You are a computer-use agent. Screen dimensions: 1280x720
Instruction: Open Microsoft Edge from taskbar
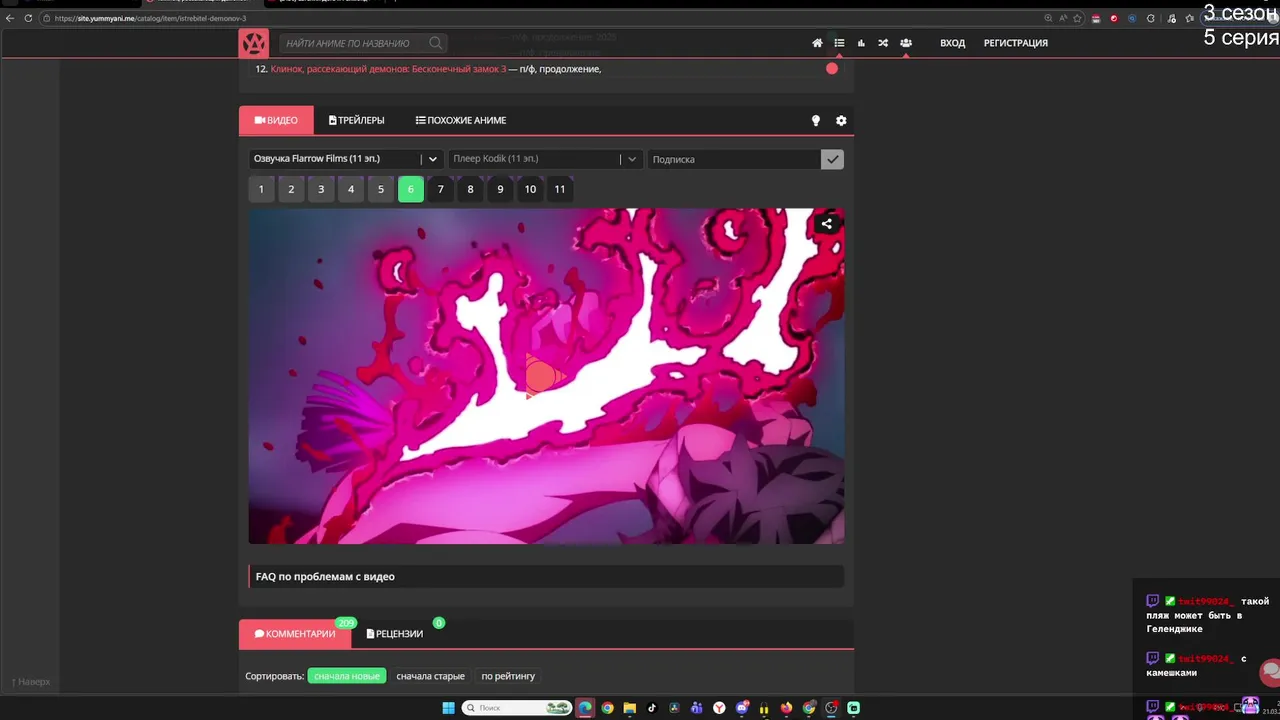(585, 708)
